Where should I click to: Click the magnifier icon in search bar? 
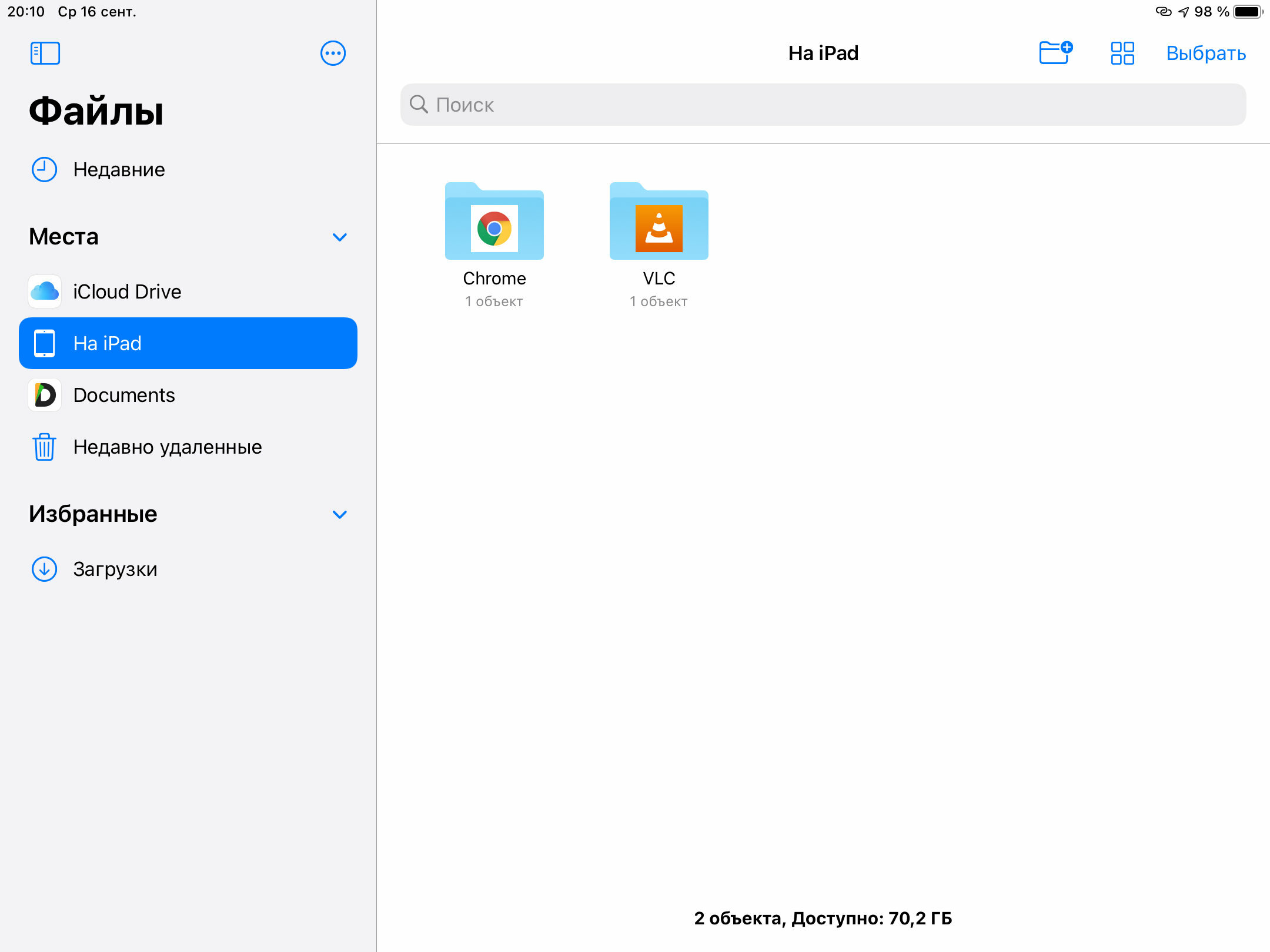419,104
